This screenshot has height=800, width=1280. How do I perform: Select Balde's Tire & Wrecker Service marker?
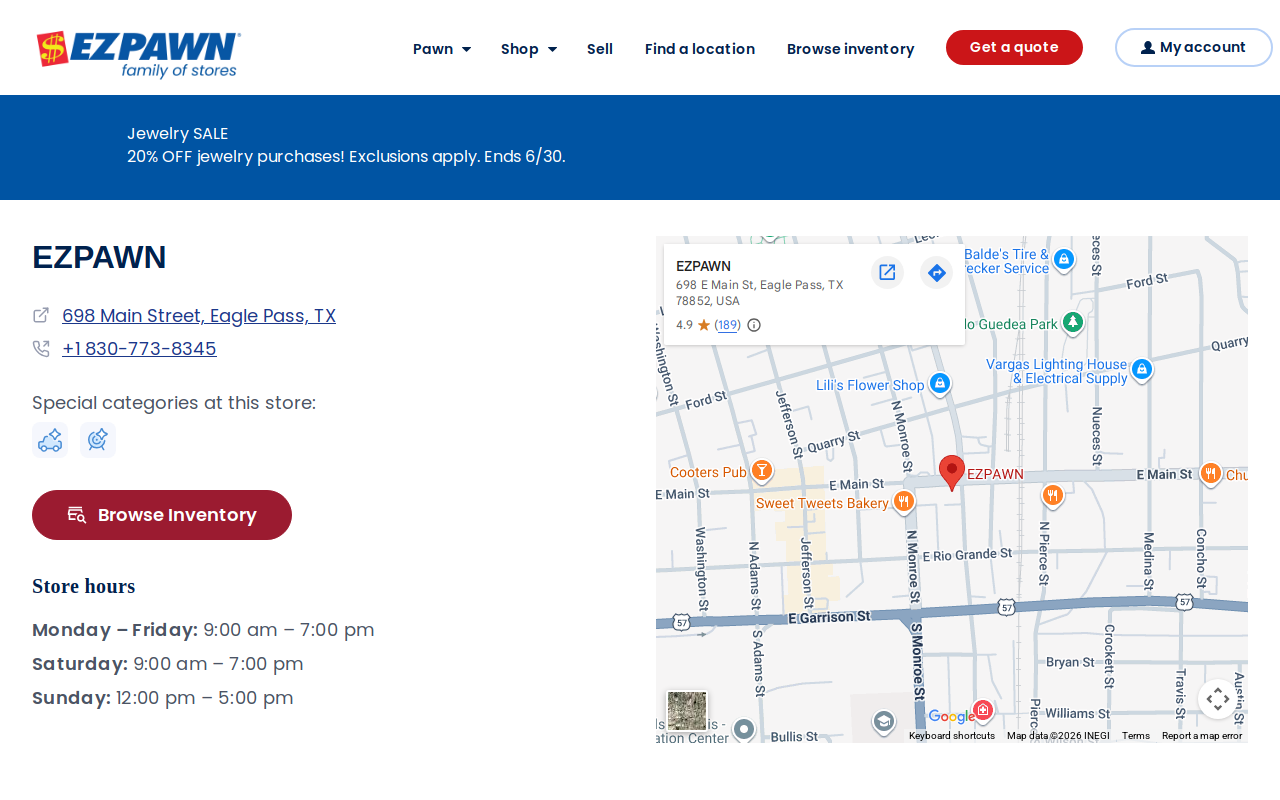[1064, 260]
